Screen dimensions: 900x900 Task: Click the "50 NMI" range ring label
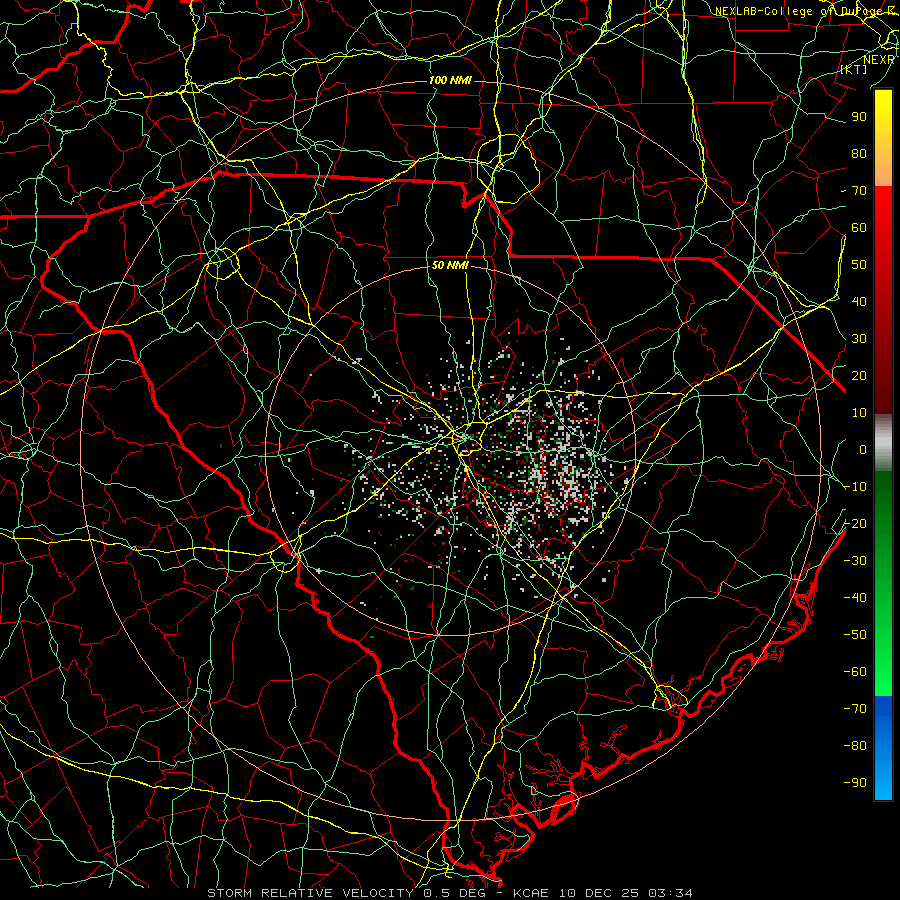450,265
